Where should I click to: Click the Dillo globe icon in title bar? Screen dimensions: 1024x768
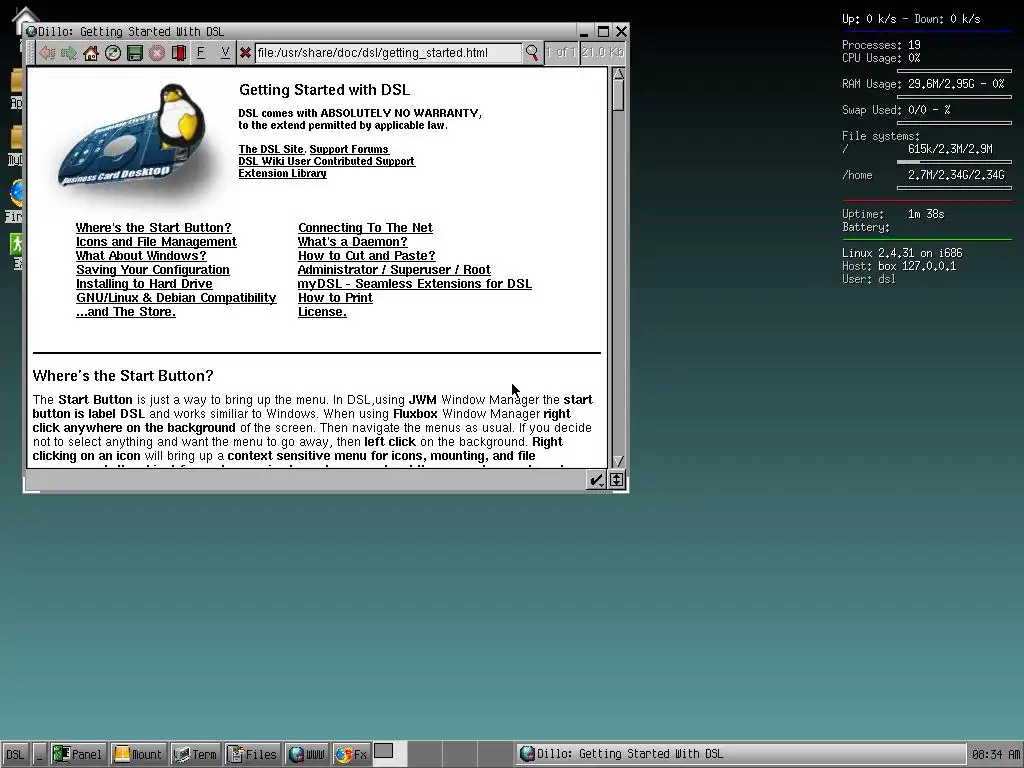coord(31,31)
